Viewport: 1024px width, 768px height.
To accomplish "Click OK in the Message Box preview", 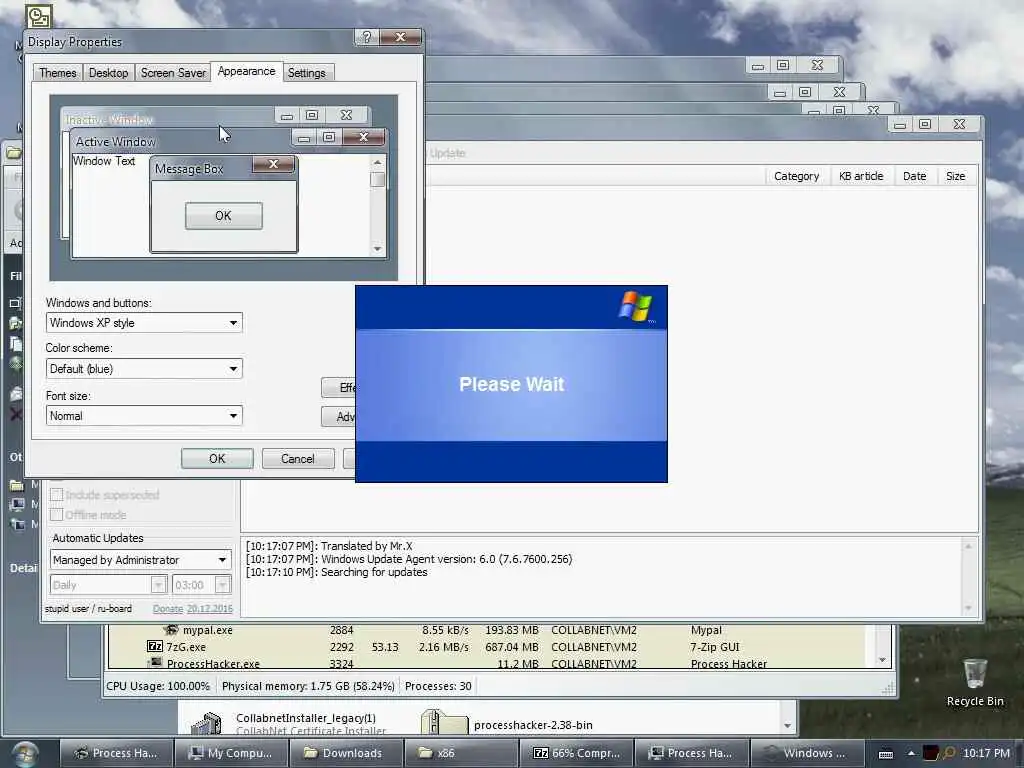I will [223, 216].
